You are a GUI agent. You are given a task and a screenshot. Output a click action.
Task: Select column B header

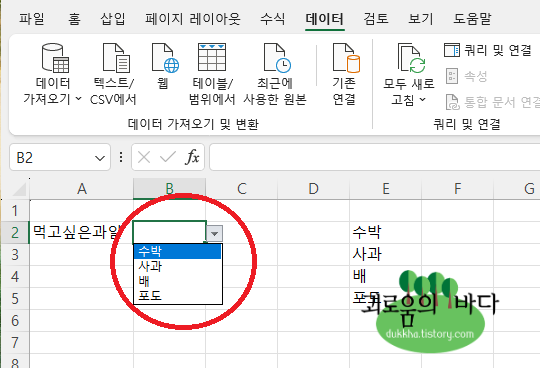169,189
